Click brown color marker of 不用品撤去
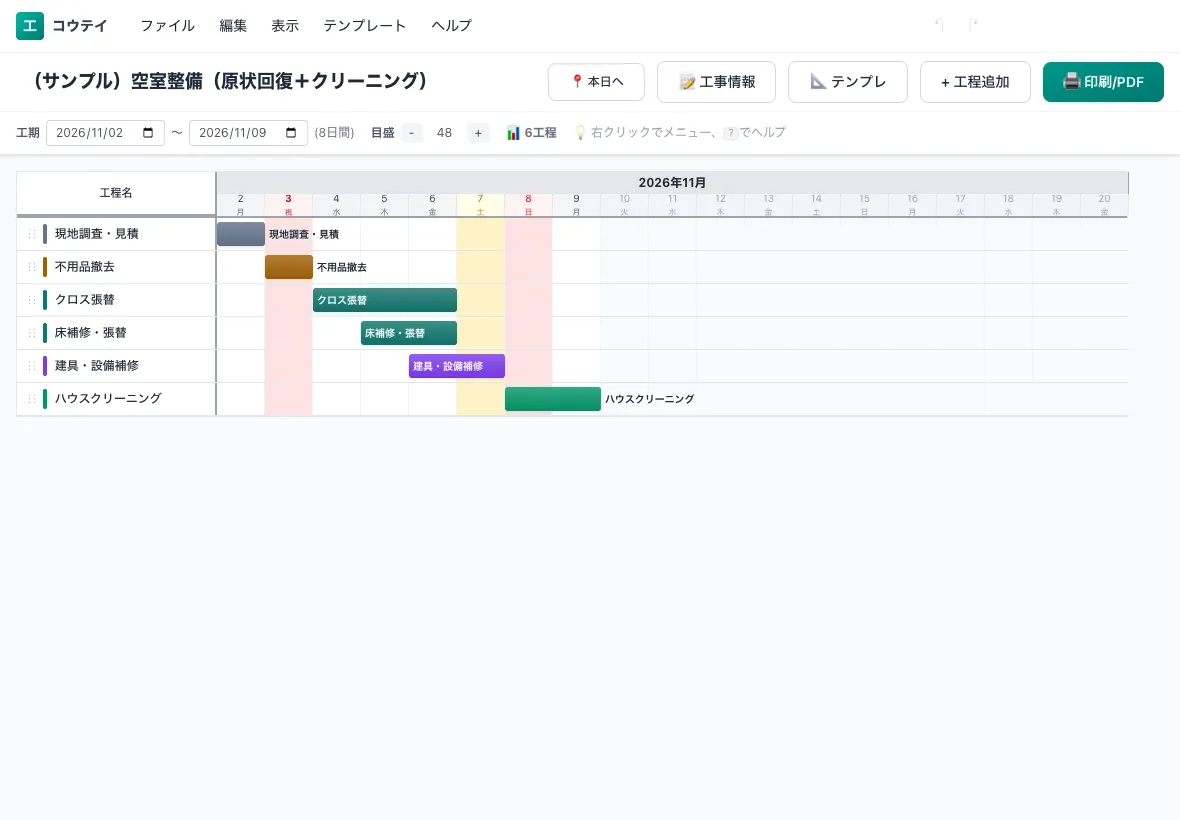 (x=45, y=267)
